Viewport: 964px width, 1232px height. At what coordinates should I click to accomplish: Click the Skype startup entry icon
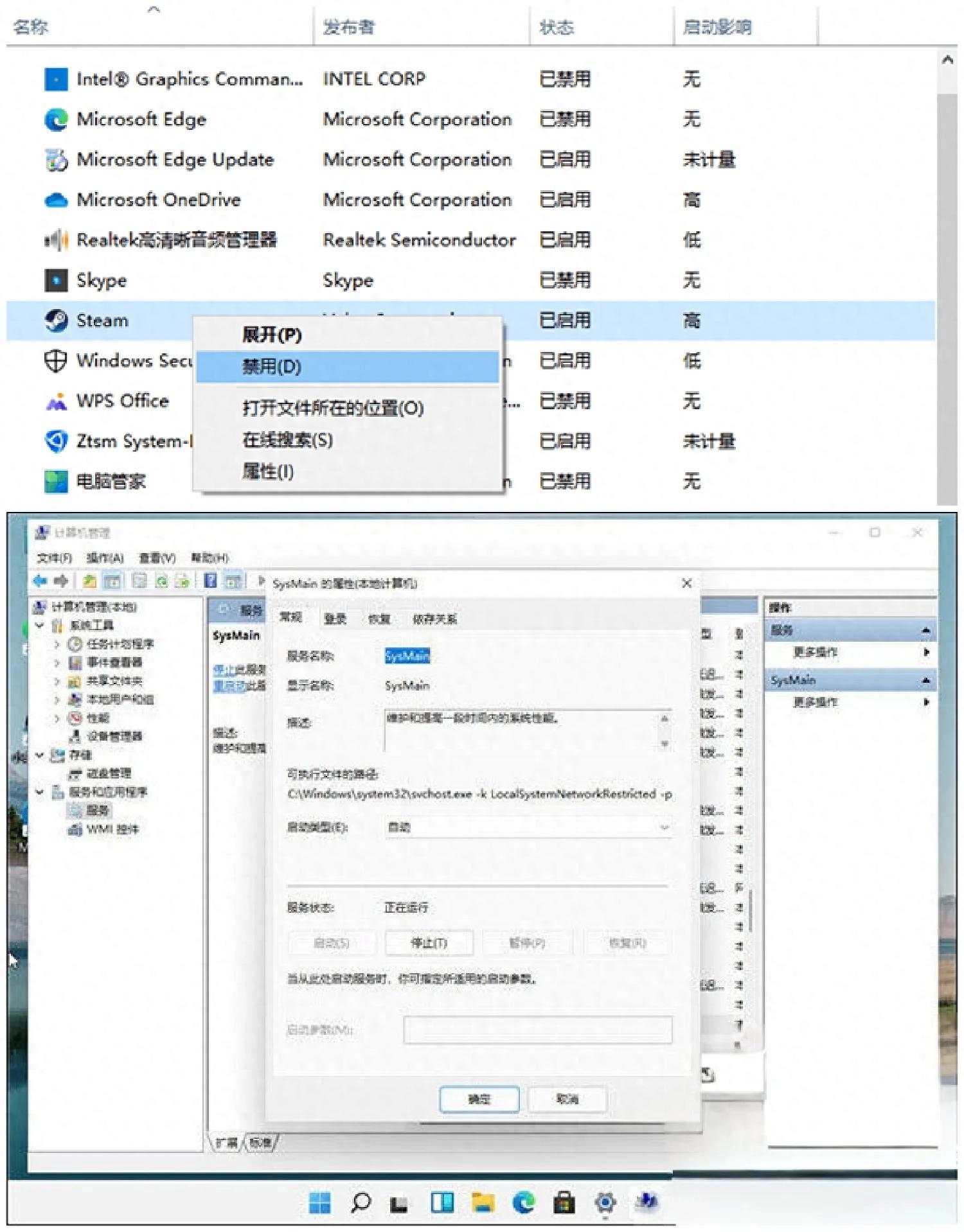tap(56, 281)
